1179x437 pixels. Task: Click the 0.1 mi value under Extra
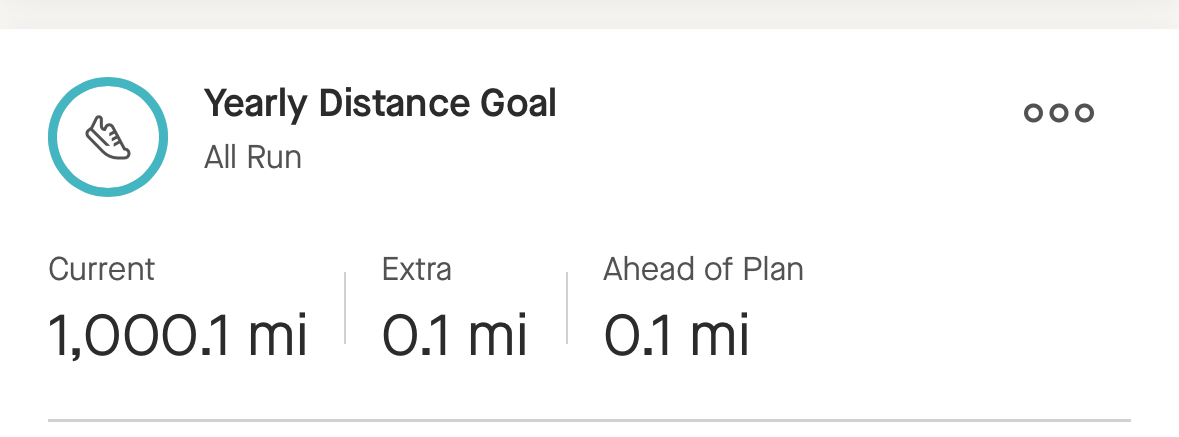pyautogui.click(x=454, y=334)
